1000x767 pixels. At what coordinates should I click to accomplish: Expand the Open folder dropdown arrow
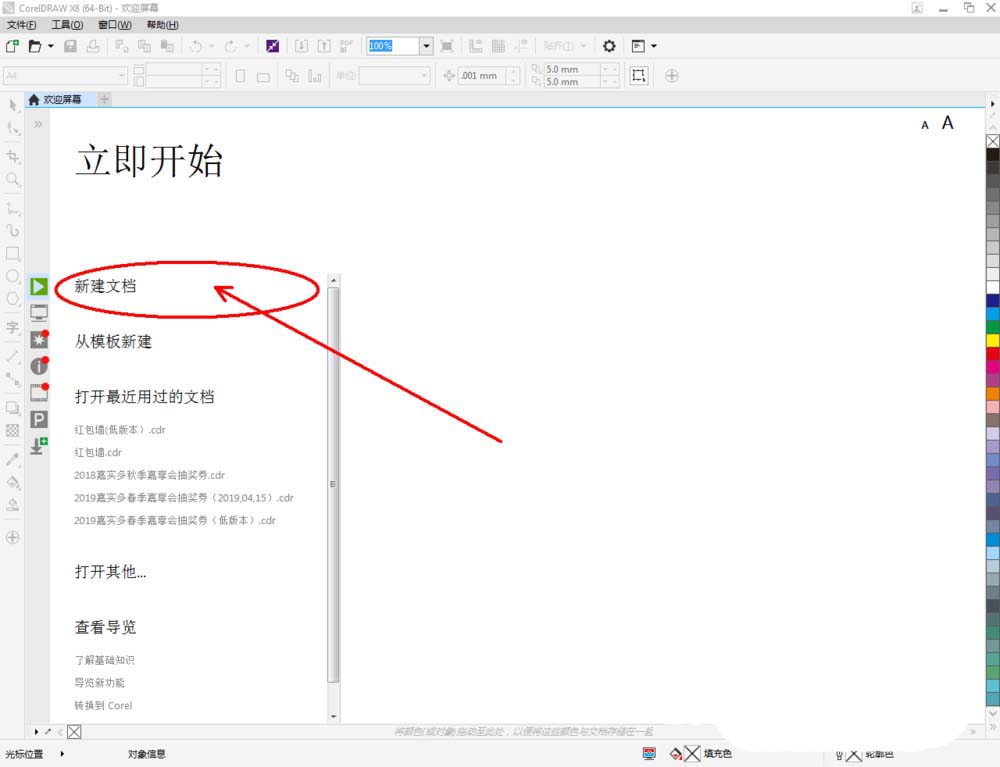point(51,46)
